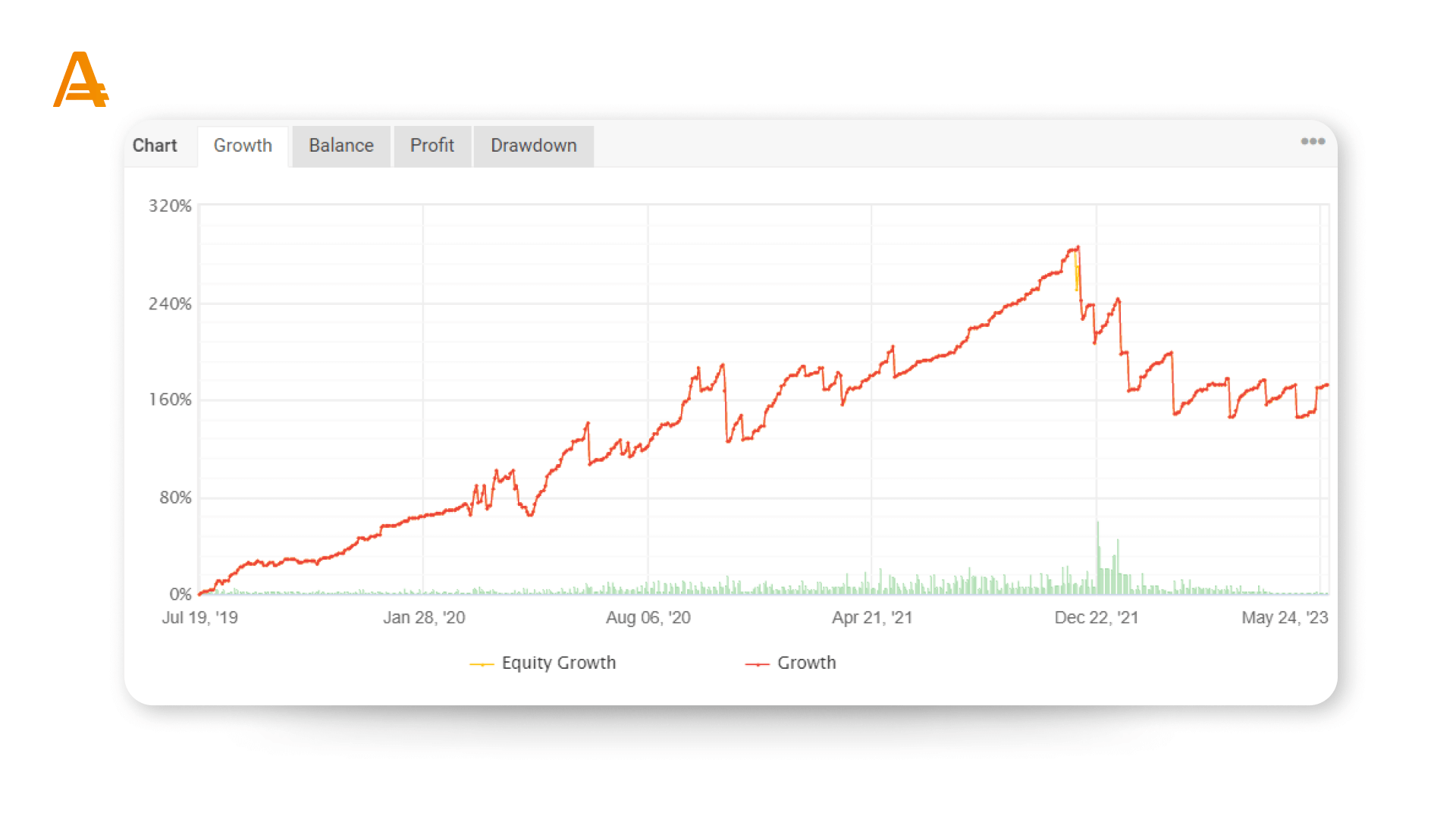
Task: Click the May 24, '23 date label
Action: [x=1284, y=617]
